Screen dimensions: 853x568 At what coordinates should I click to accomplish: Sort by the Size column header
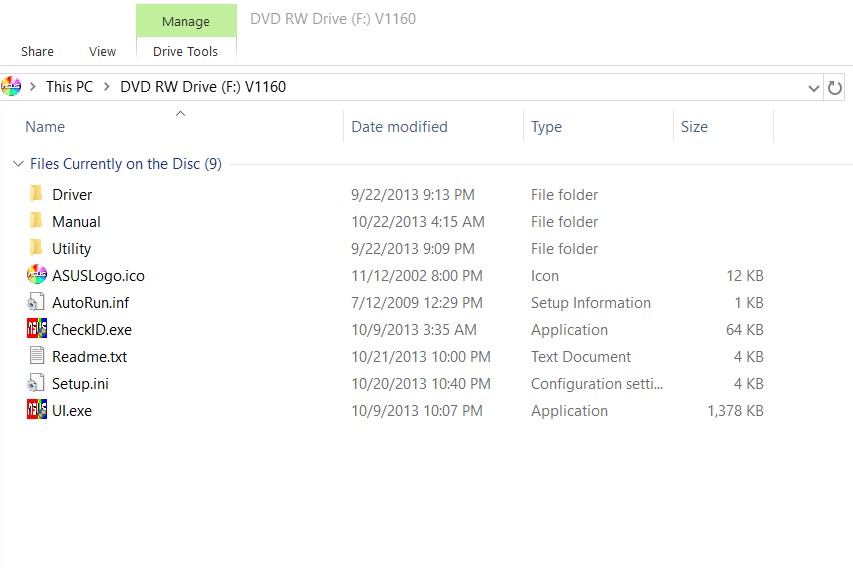pos(694,127)
